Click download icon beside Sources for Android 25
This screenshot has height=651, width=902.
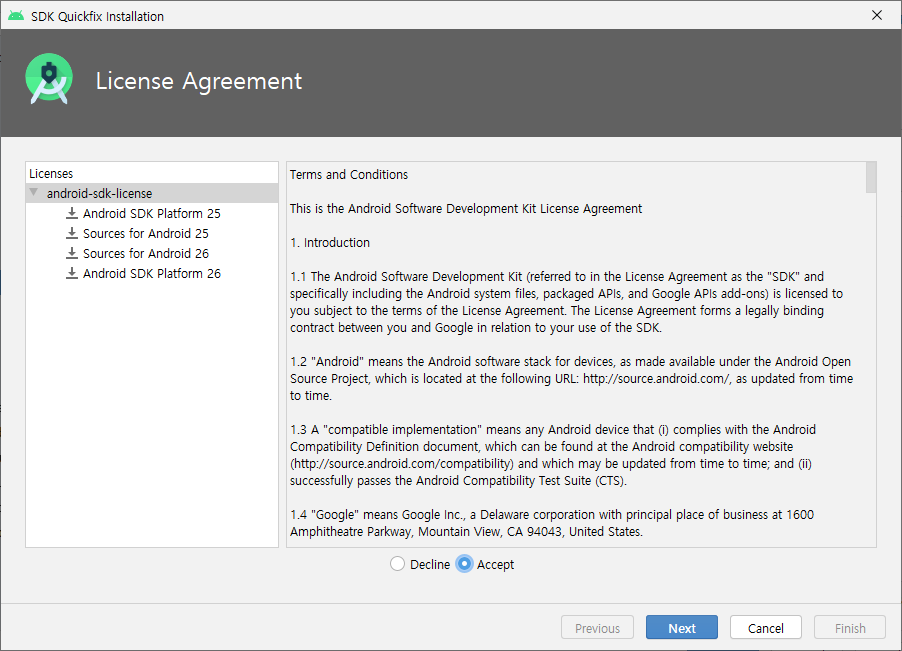tap(71, 233)
